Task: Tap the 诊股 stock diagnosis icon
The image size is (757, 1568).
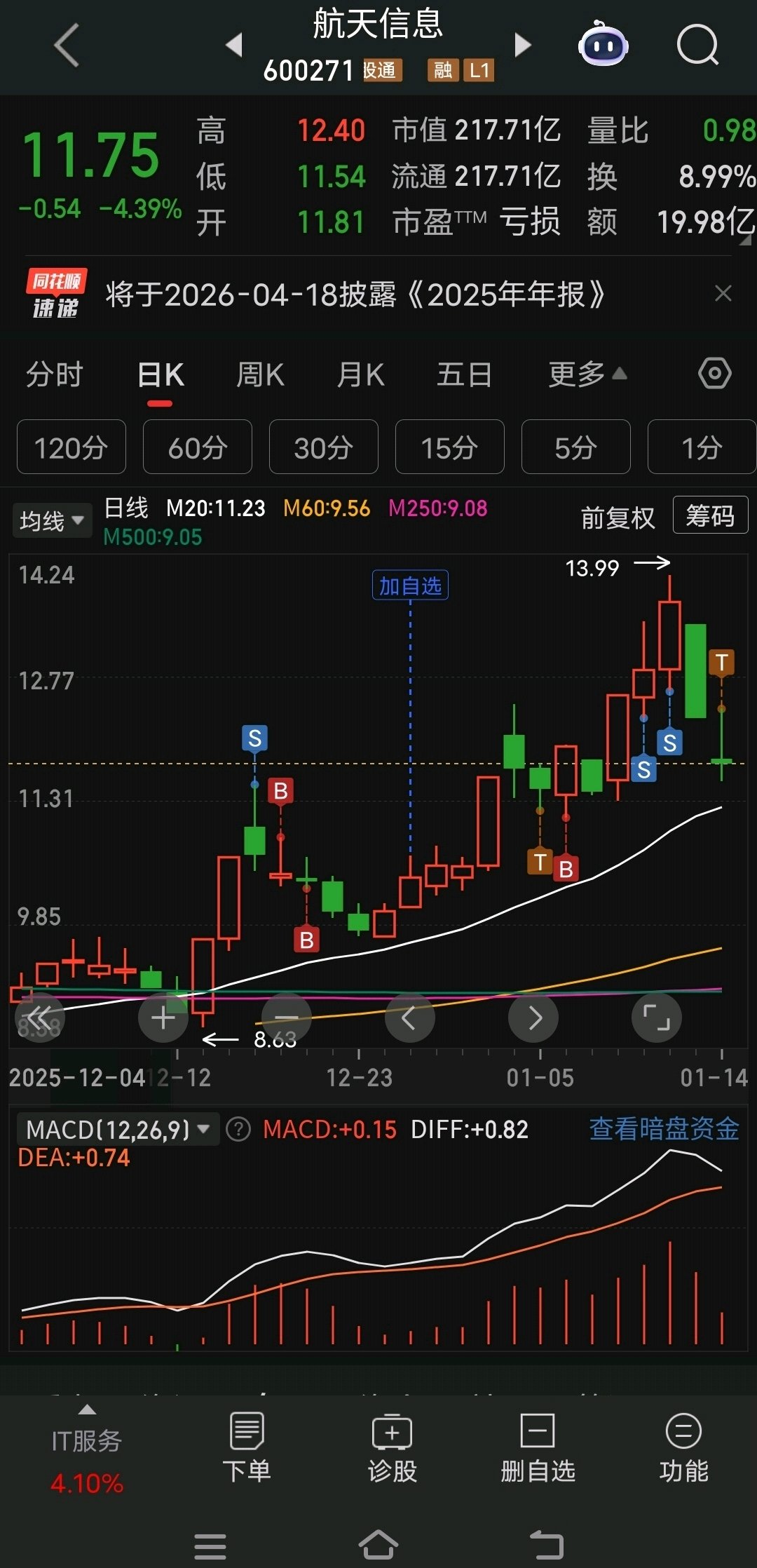Action: pos(393,1448)
